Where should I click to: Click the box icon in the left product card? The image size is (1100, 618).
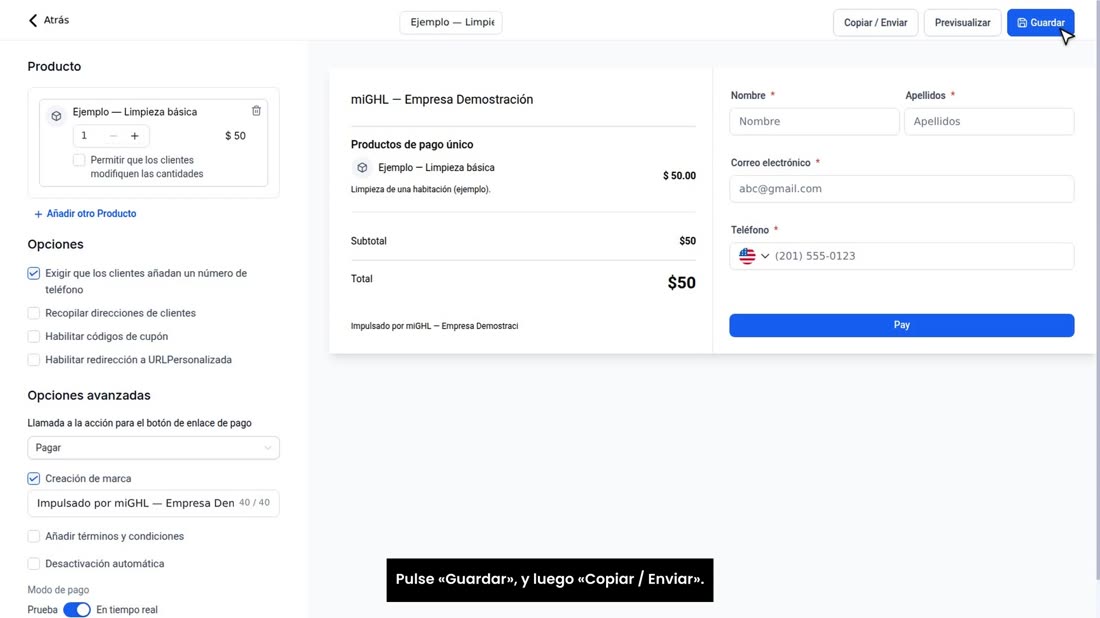56,116
